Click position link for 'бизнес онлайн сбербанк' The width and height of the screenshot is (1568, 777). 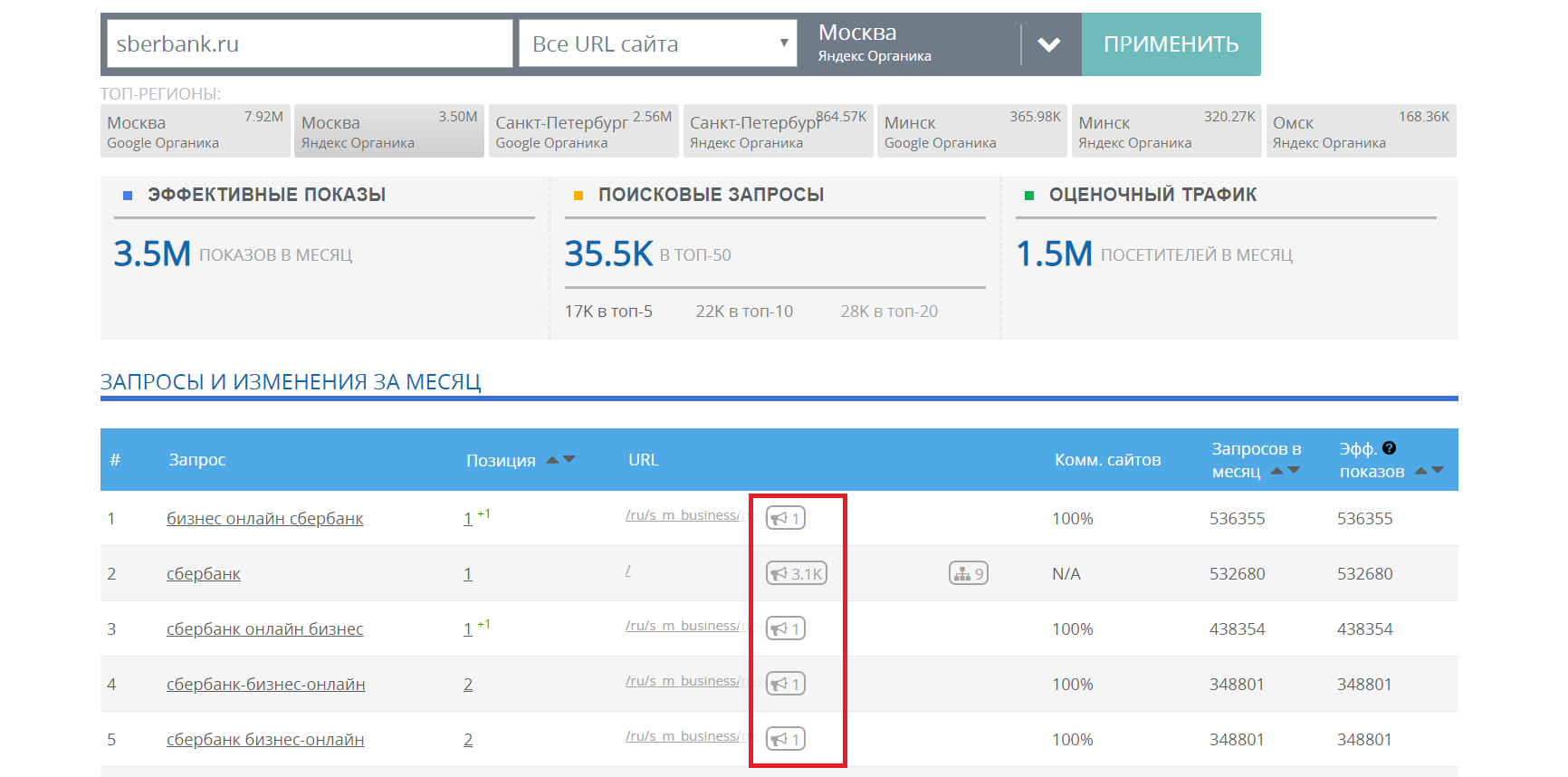468,519
